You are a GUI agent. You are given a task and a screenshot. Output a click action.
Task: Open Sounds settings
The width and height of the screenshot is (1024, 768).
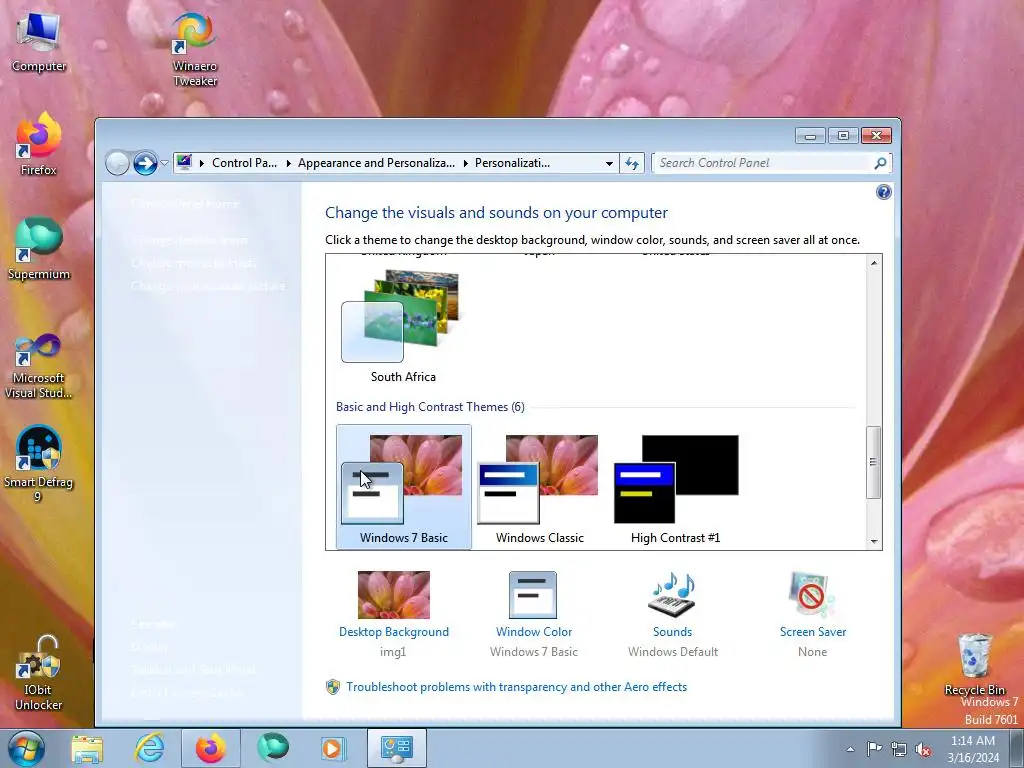[673, 632]
